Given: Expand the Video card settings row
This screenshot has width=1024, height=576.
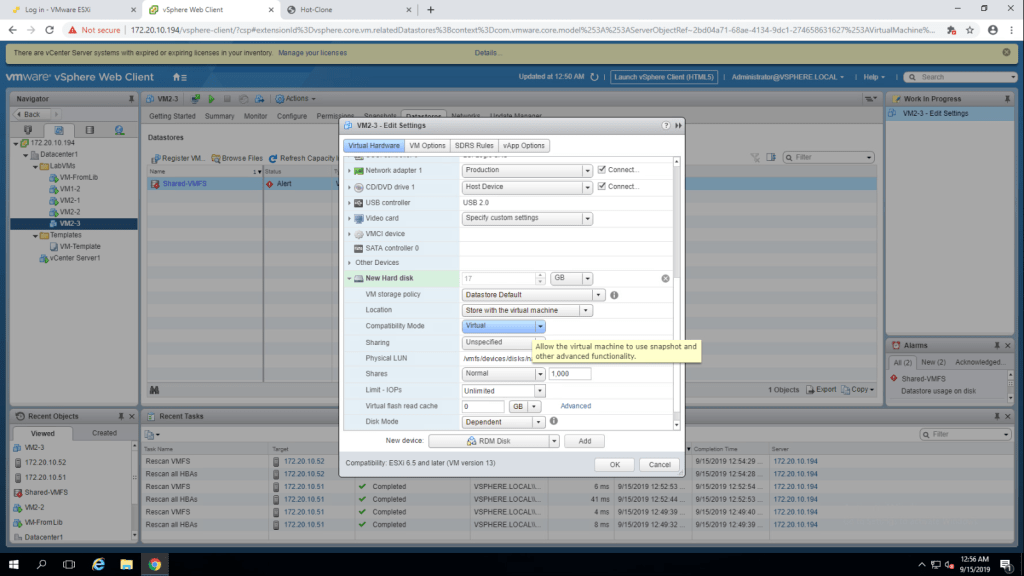Looking at the screenshot, I should 349,218.
